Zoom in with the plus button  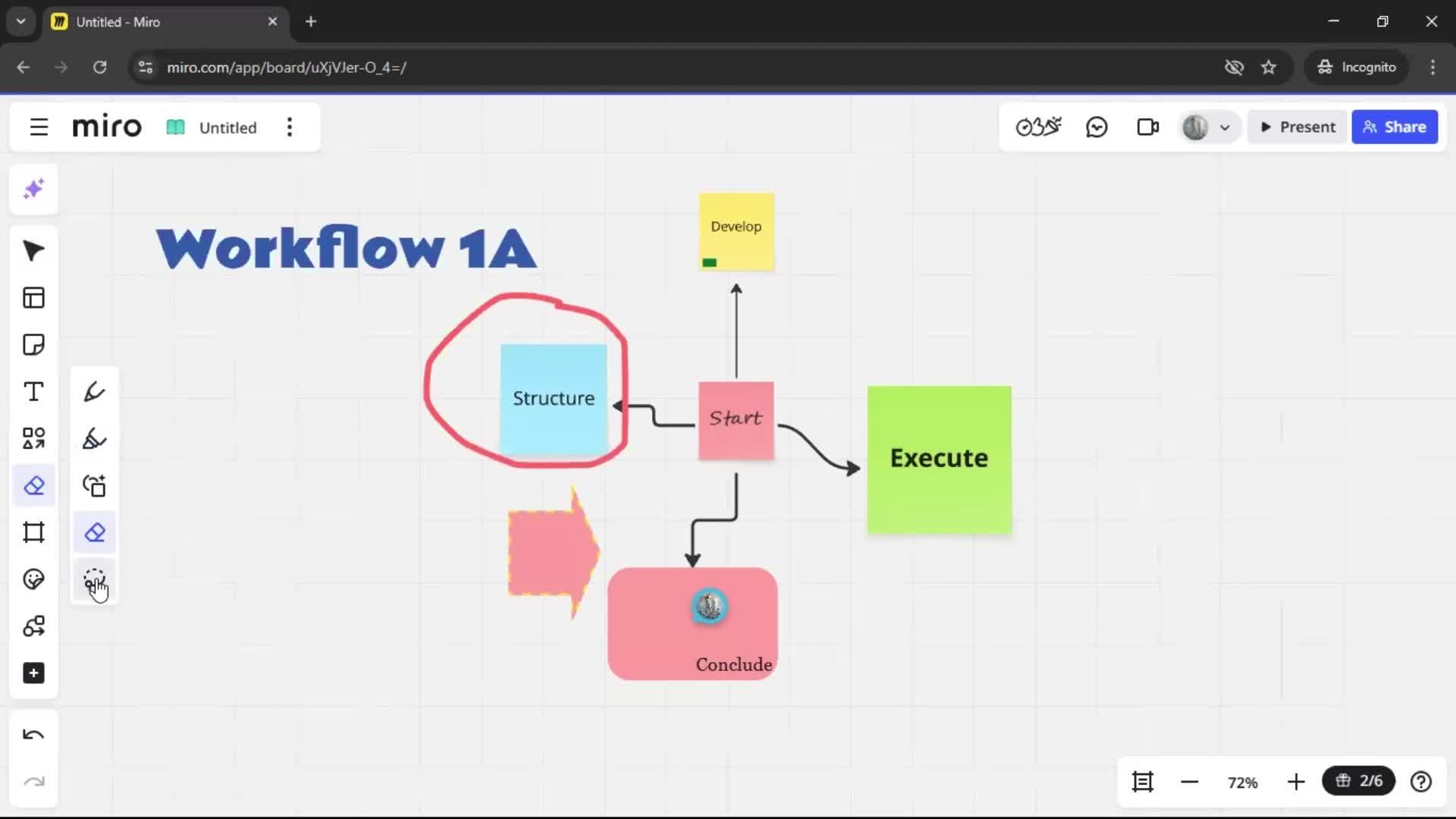click(x=1296, y=782)
